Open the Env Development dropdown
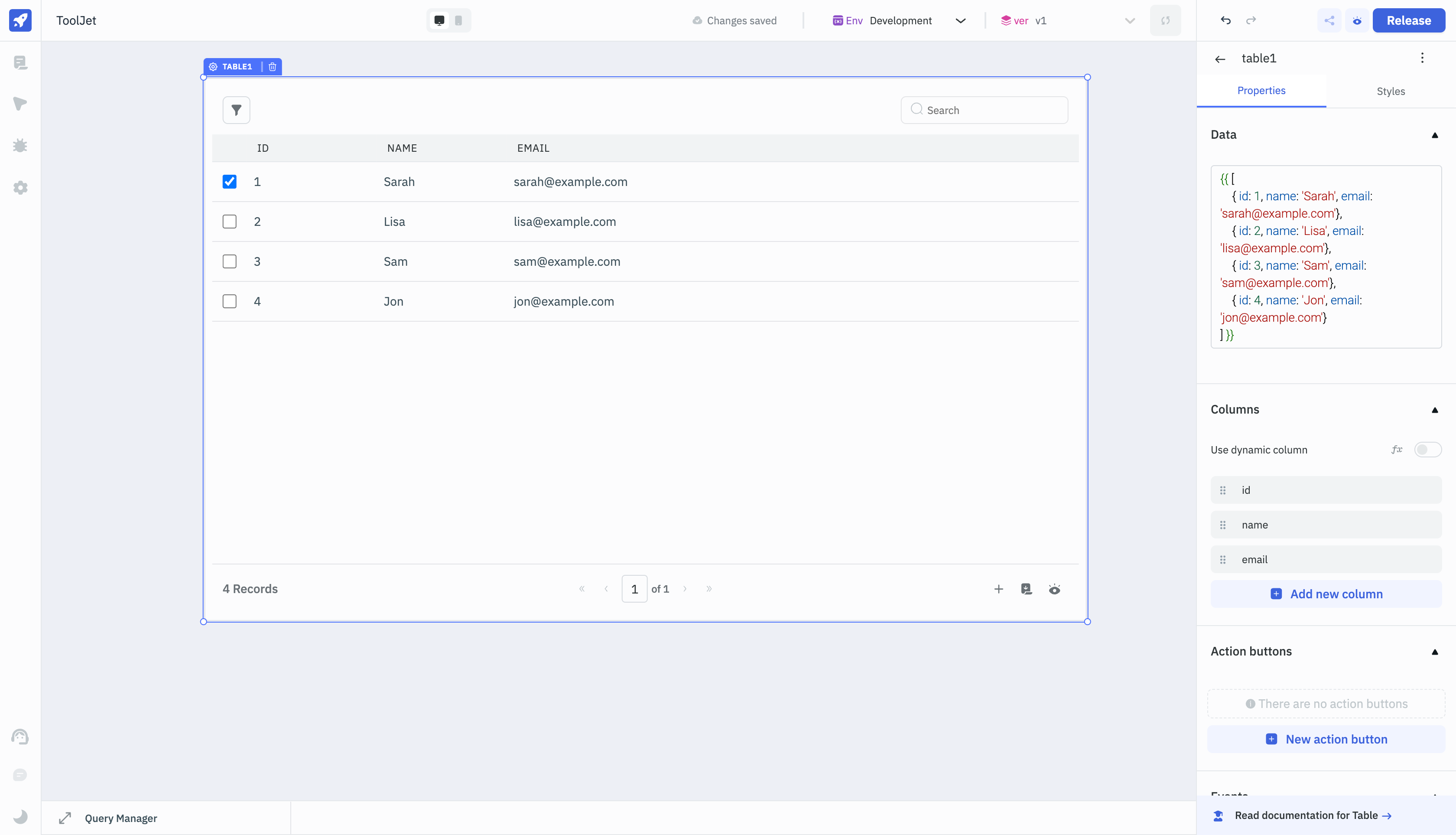 [x=900, y=21]
